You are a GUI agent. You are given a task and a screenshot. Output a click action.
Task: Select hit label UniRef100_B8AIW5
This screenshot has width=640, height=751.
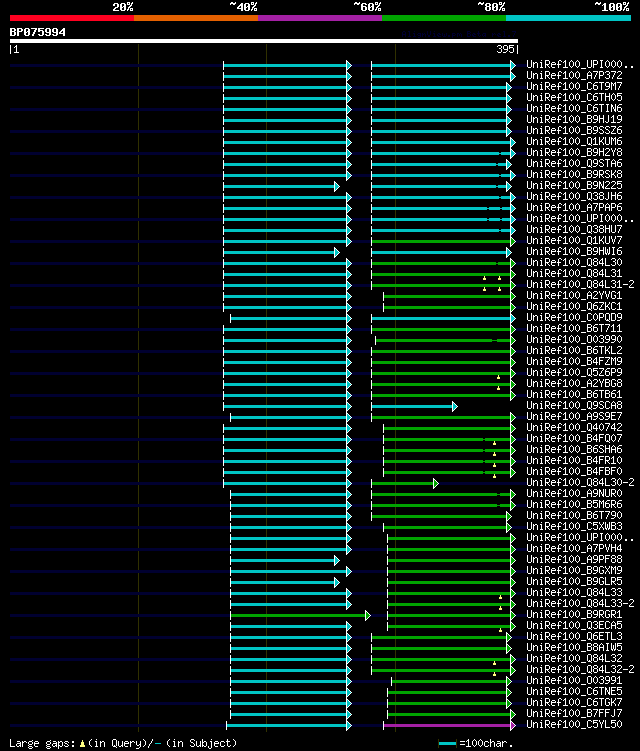click(574, 648)
